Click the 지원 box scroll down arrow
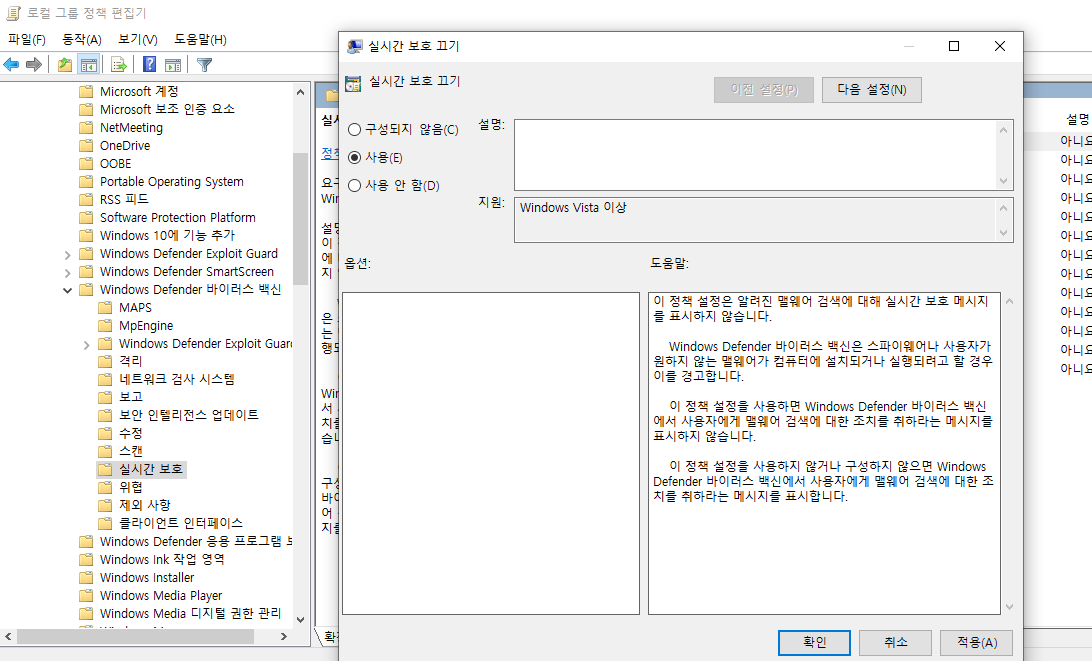Viewport: 1092px width, 661px height. tap(1004, 233)
